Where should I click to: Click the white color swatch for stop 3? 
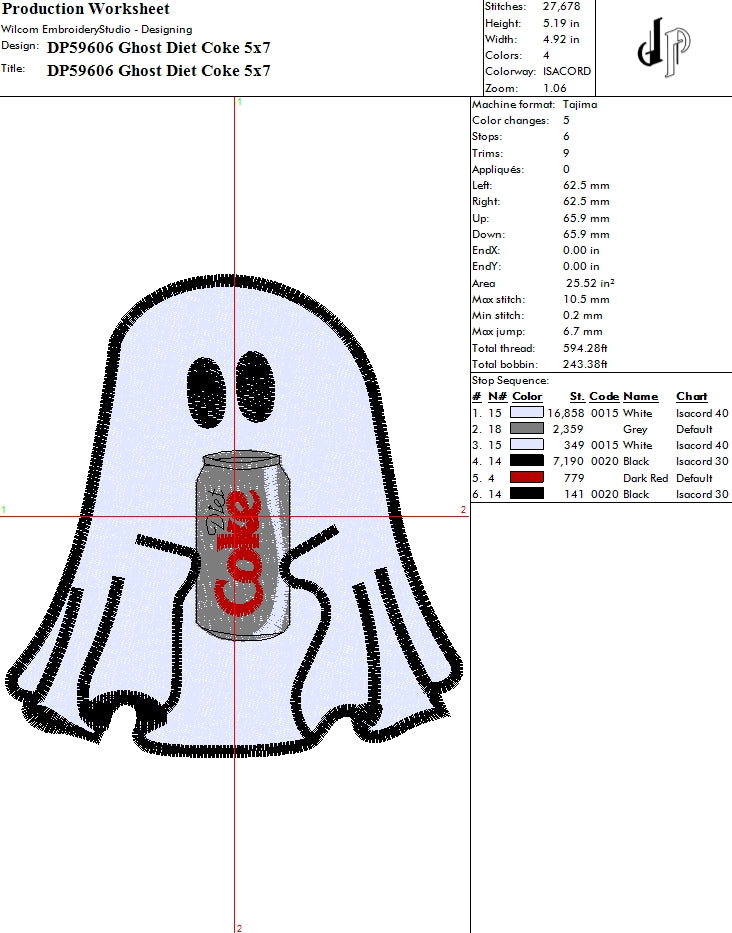[x=527, y=444]
